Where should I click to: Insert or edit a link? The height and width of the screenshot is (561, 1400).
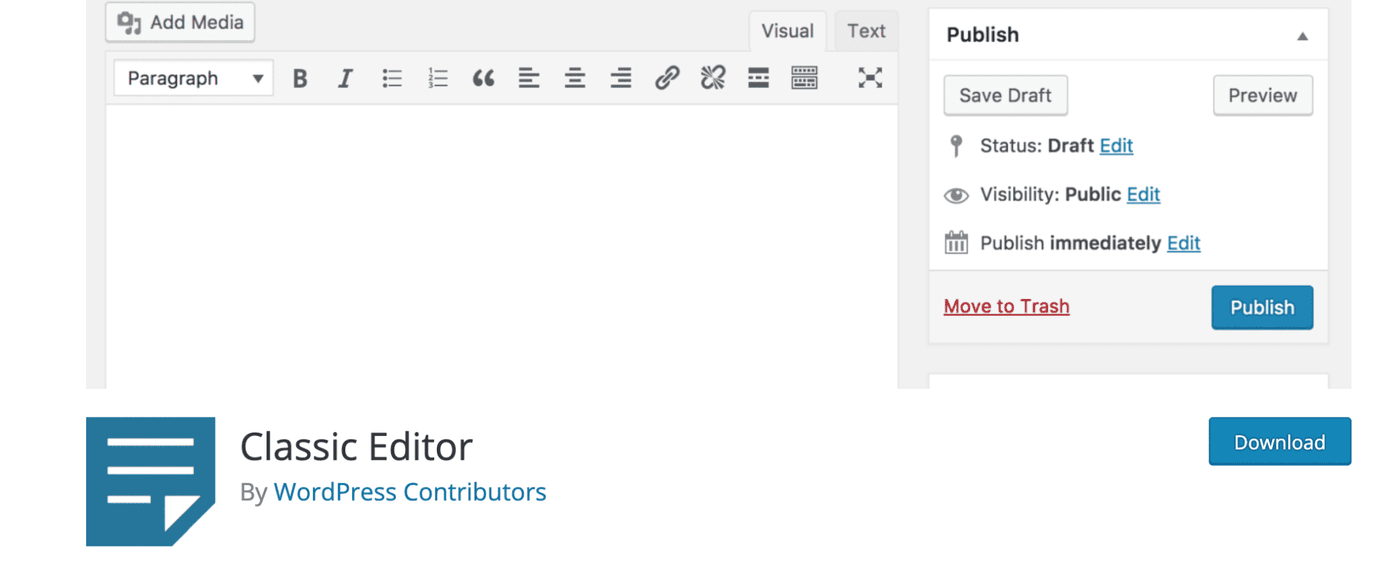[x=667, y=78]
